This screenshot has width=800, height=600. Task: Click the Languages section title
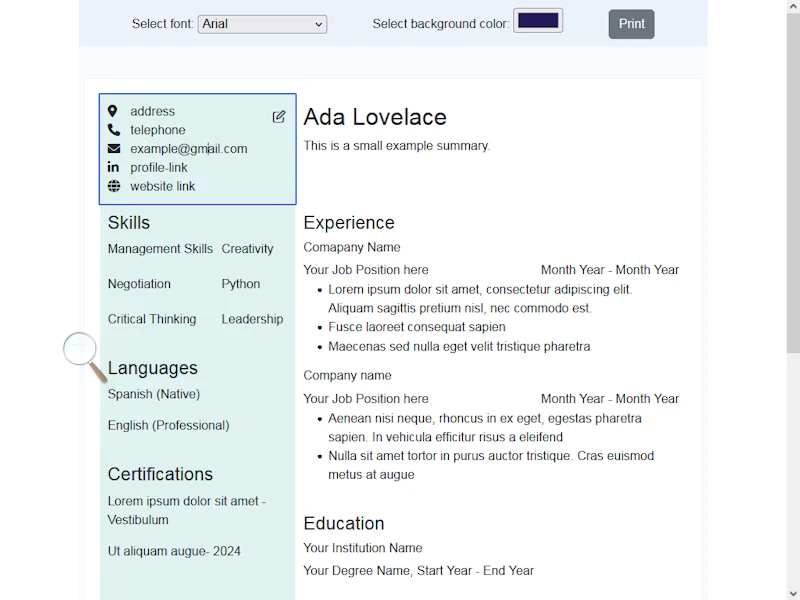click(x=152, y=368)
